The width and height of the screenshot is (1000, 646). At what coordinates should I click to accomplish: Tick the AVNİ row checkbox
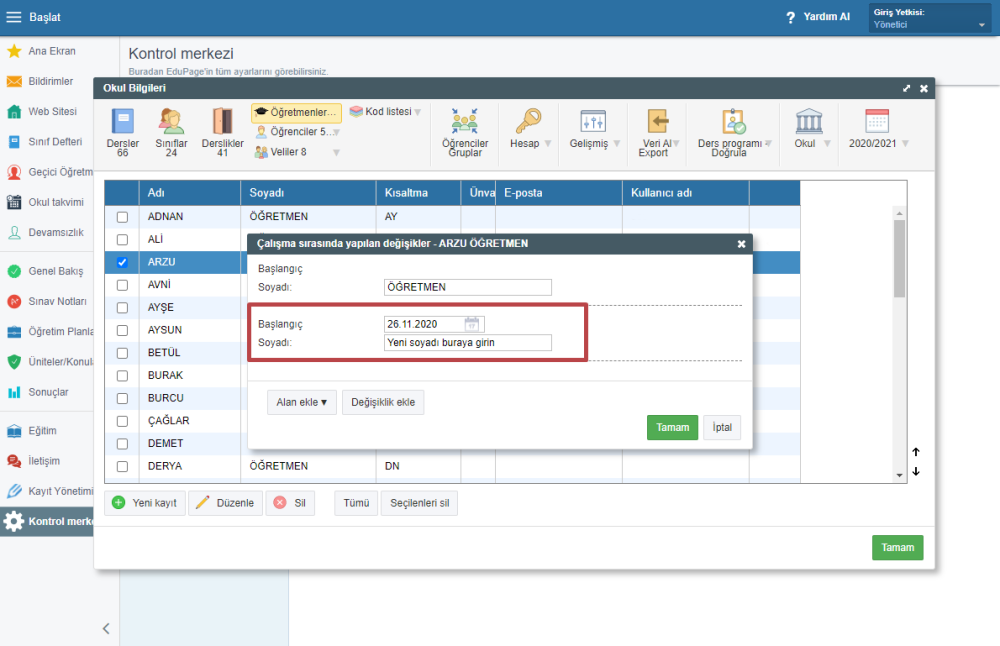[x=122, y=285]
